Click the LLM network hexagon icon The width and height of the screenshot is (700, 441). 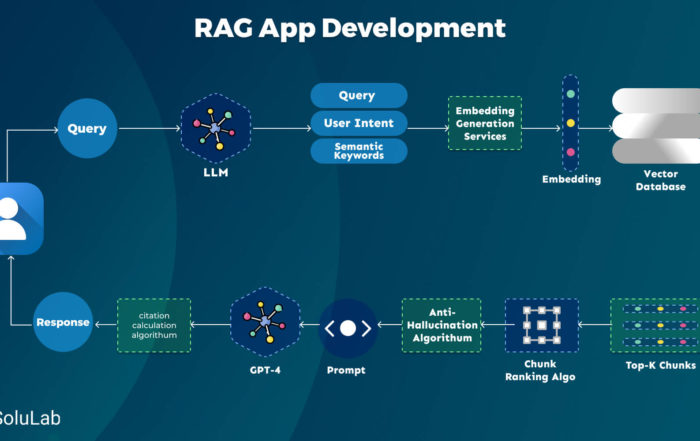216,129
